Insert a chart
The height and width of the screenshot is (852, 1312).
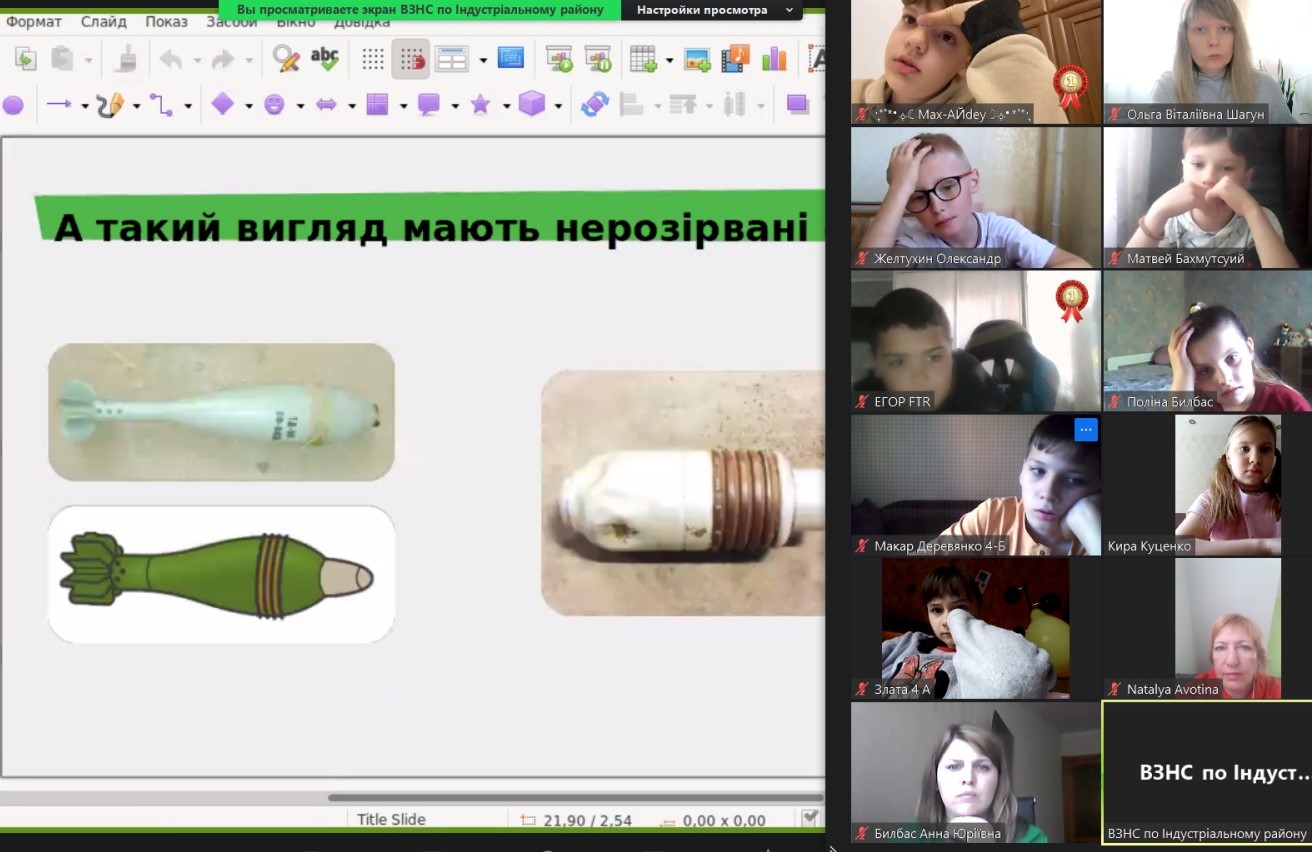[774, 60]
